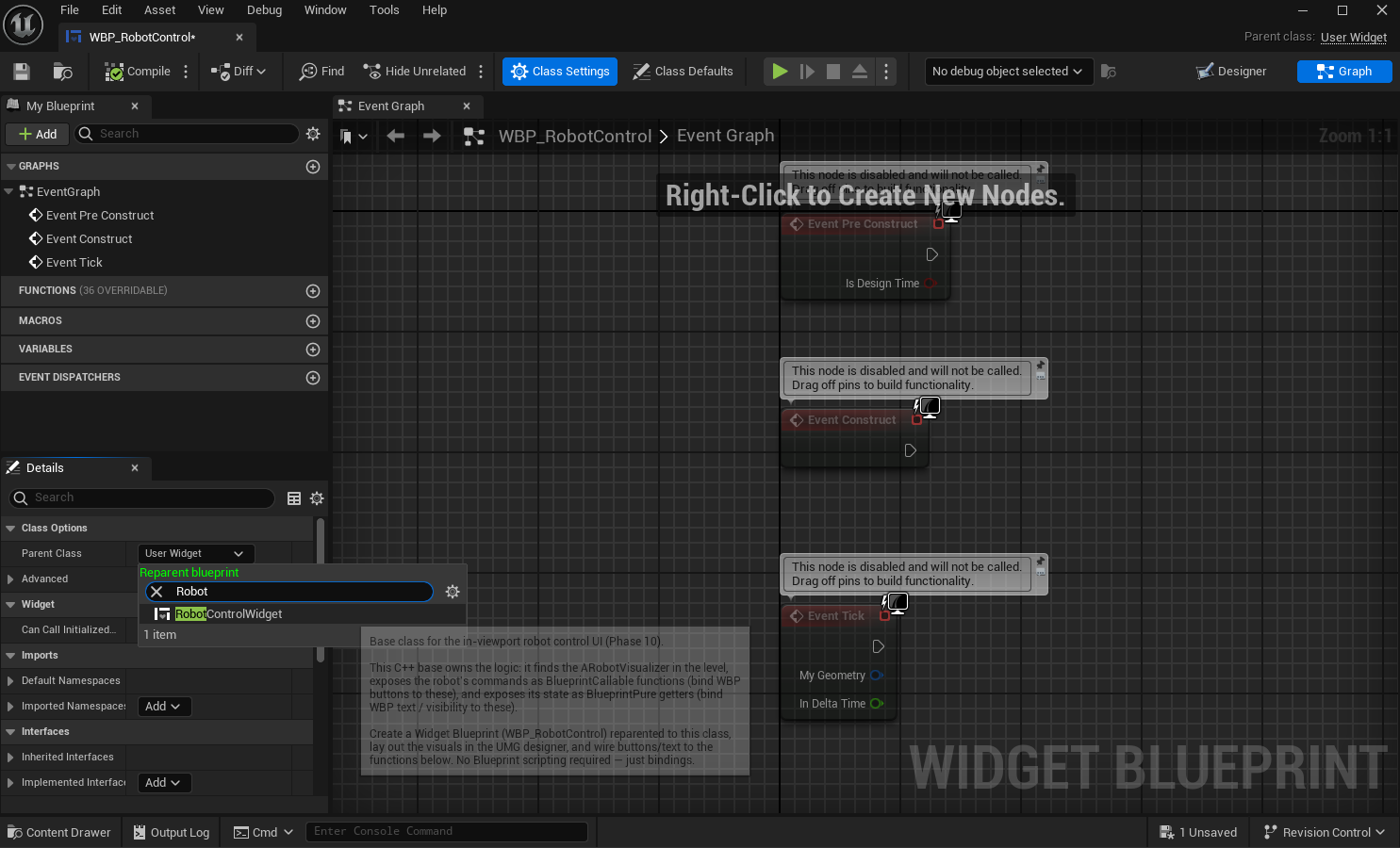Screen dimensions: 1400x848
Task: Click the Add button in My Blueprint
Action: pyautogui.click(x=38, y=134)
